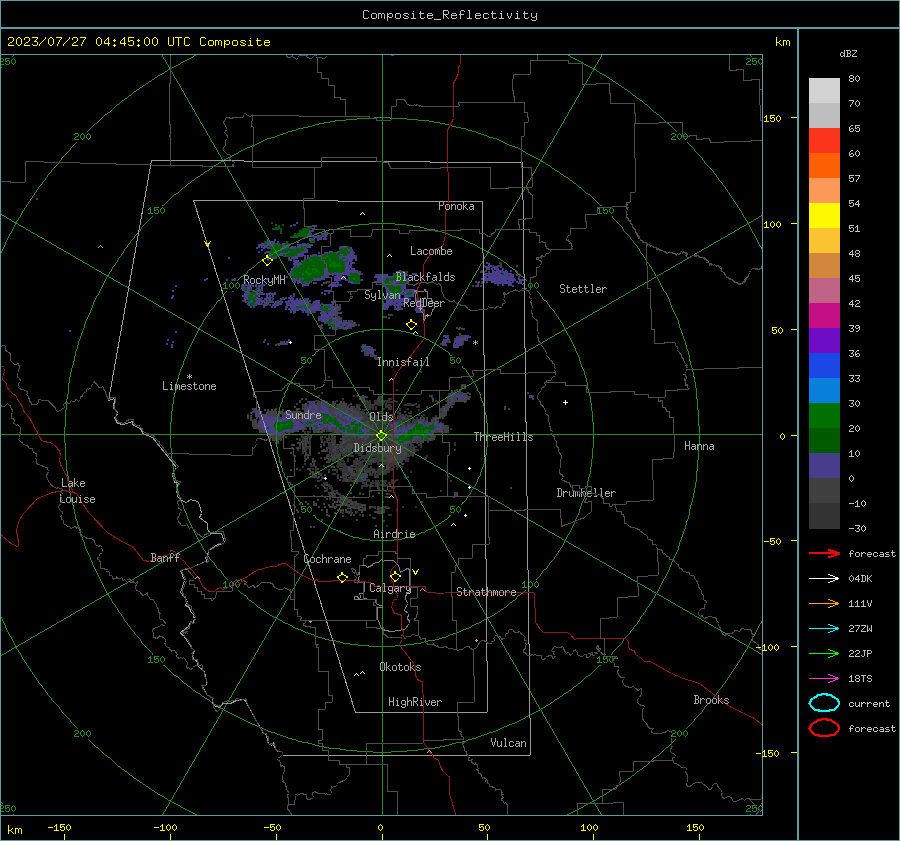The height and width of the screenshot is (841, 900).
Task: Click the green 30 dBZ swatch
Action: click(x=824, y=416)
